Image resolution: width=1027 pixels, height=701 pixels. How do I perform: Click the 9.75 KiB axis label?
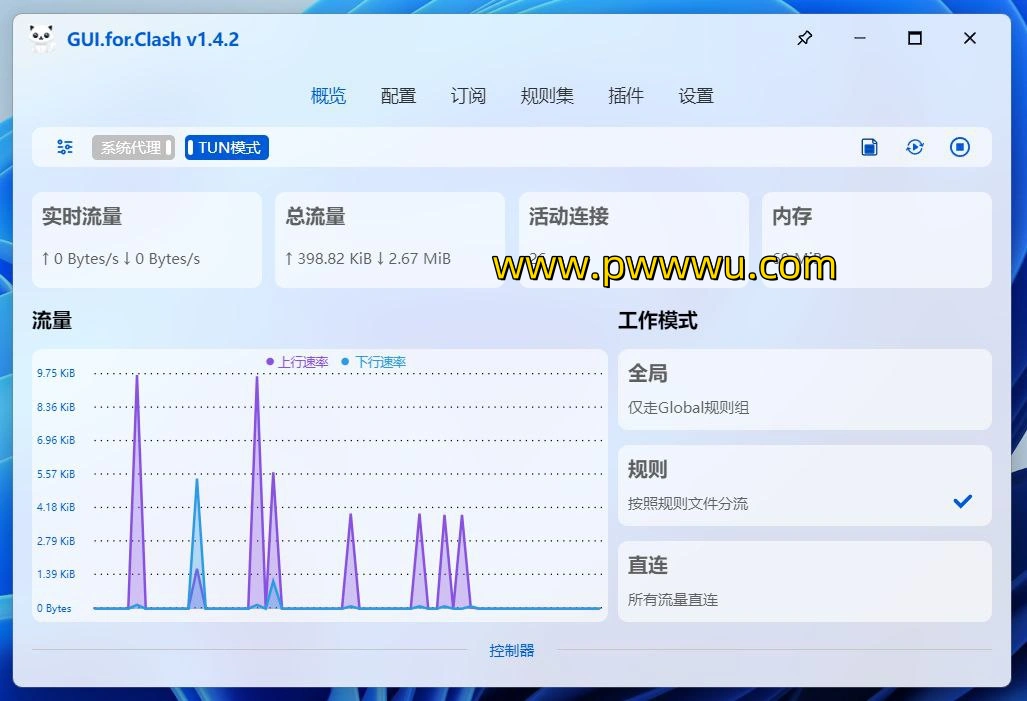(x=56, y=373)
